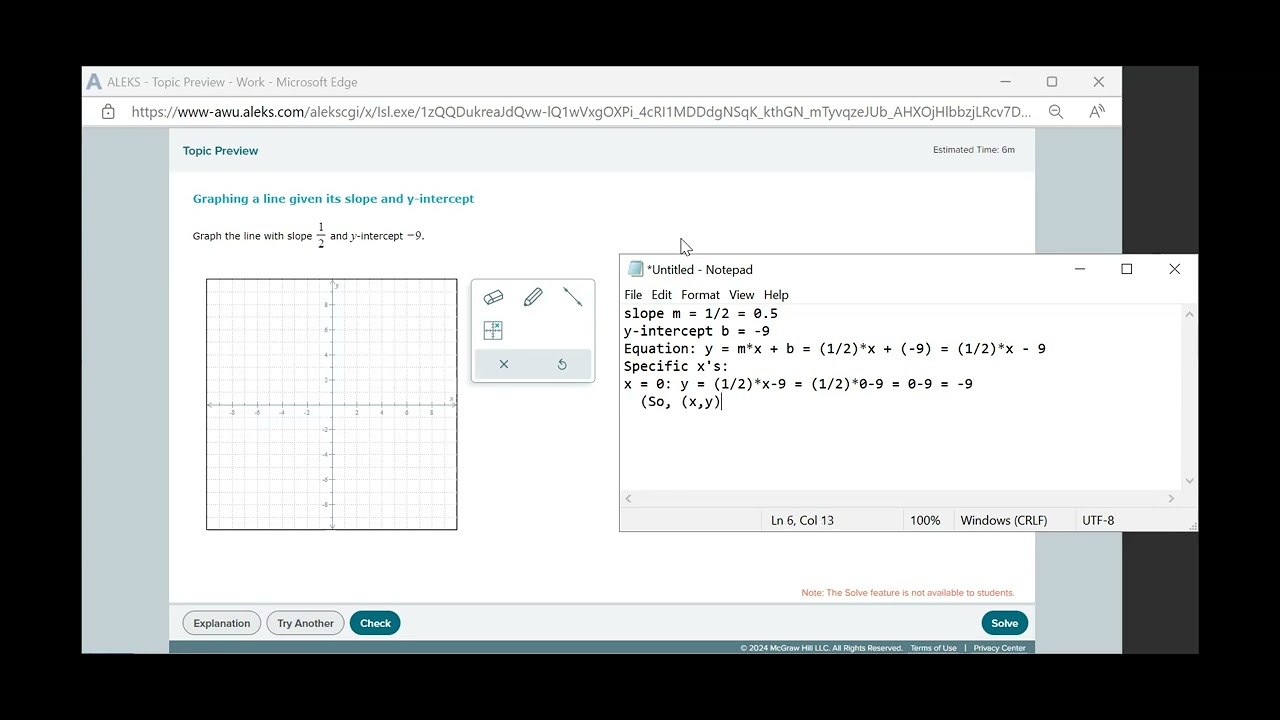Open Notepad Help menu

(x=776, y=295)
